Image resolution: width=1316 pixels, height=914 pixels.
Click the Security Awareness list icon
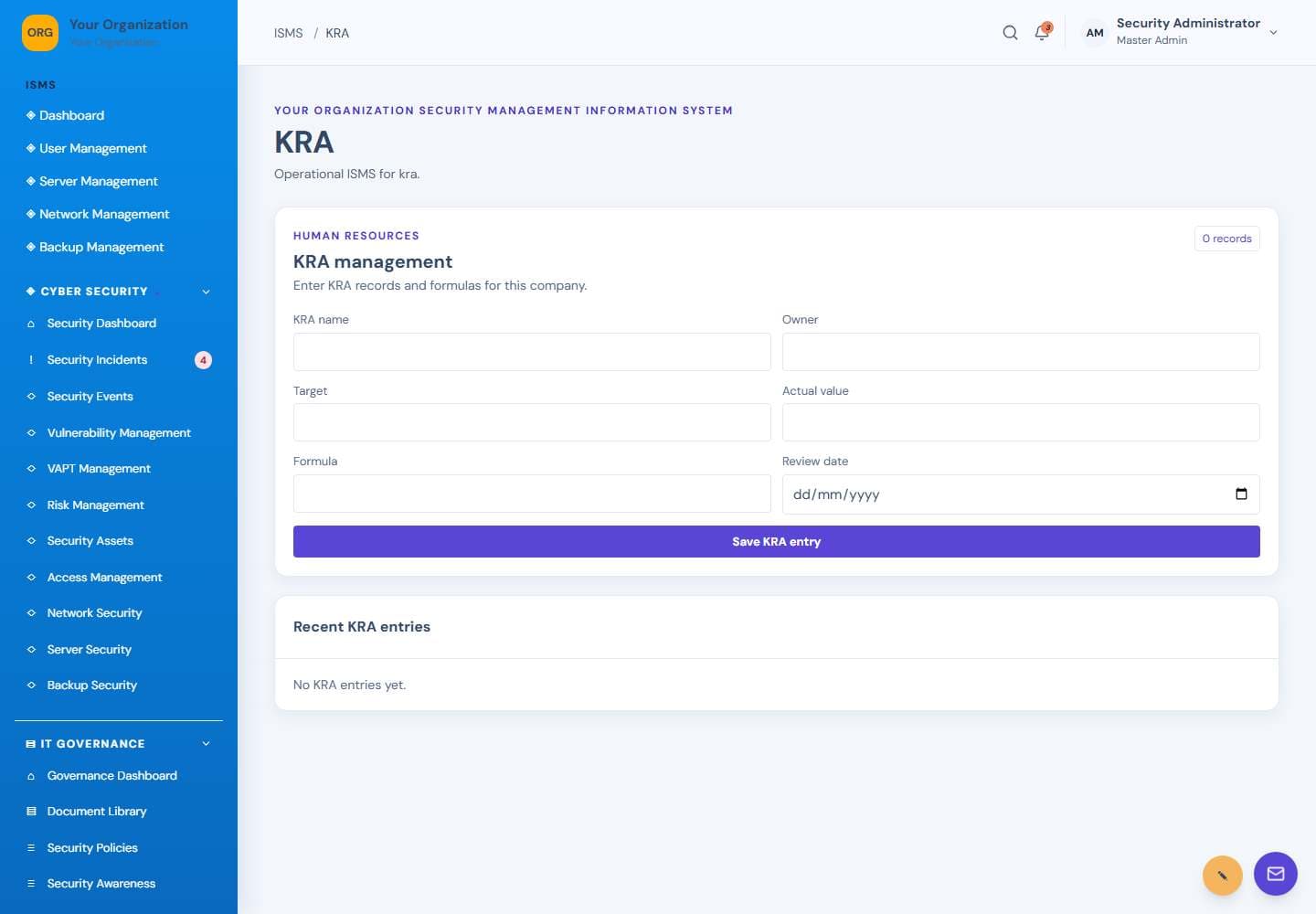[x=31, y=884]
